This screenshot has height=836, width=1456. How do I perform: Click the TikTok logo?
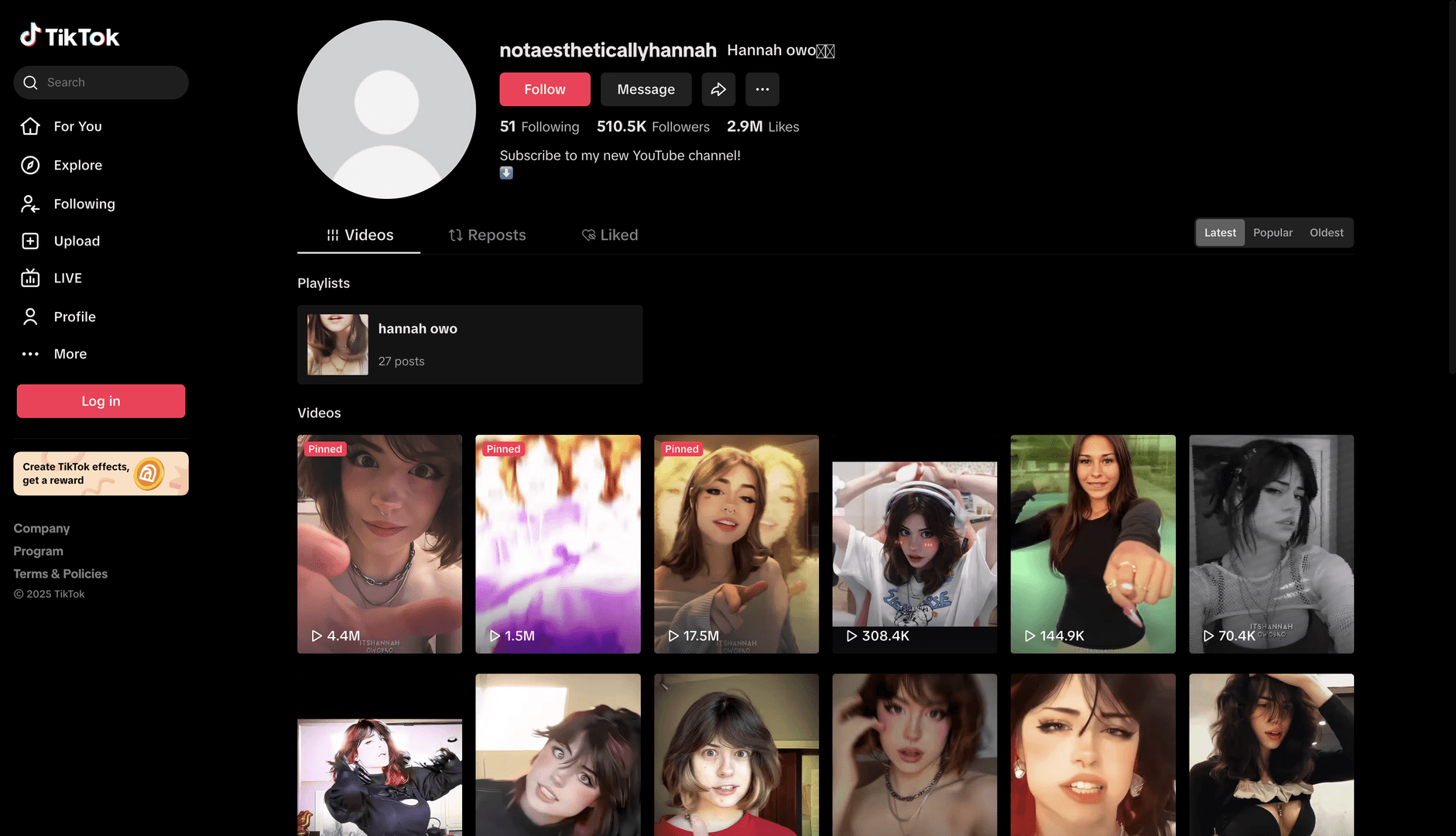tap(70, 36)
